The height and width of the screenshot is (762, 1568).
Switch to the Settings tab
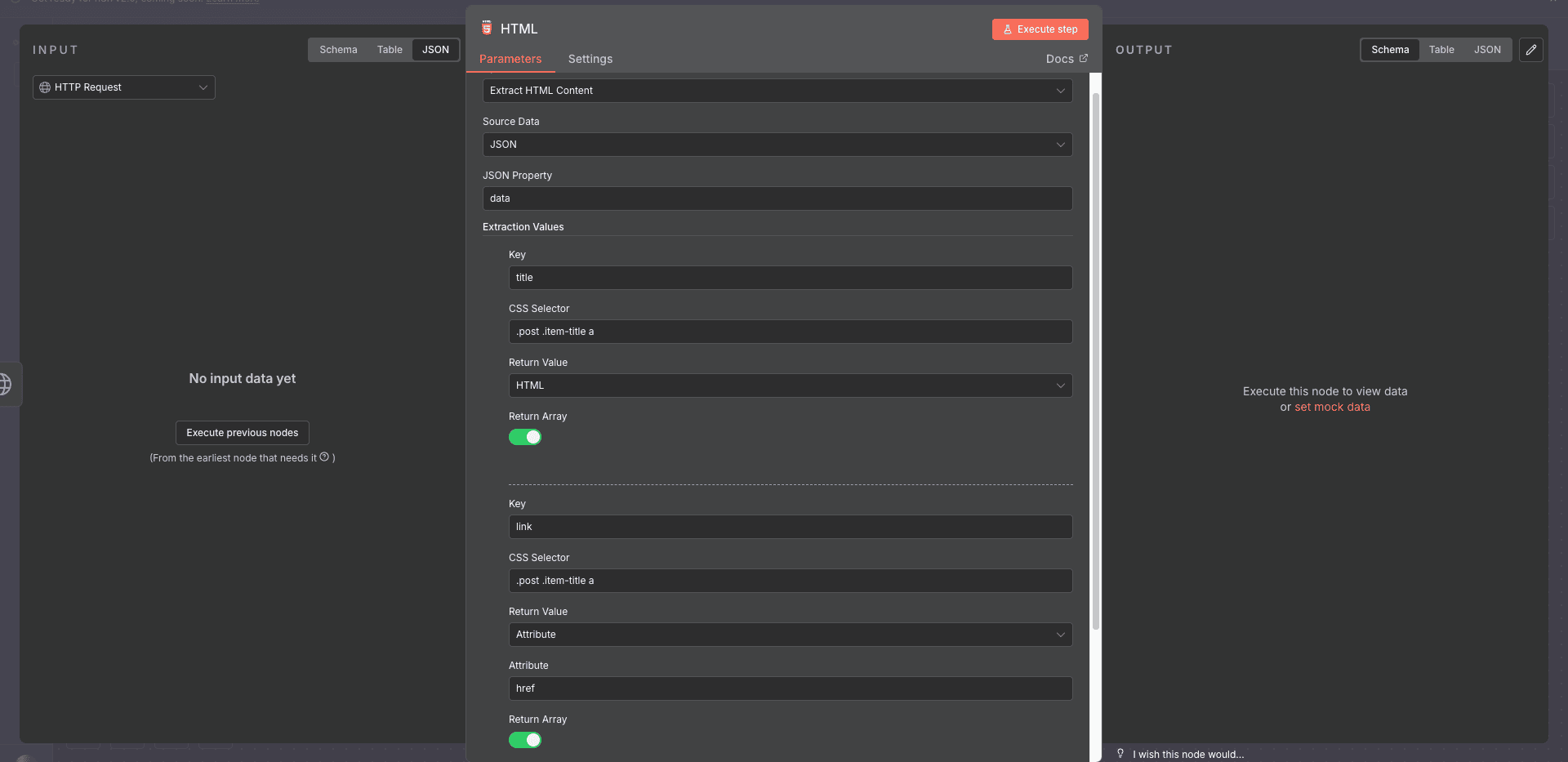click(590, 59)
